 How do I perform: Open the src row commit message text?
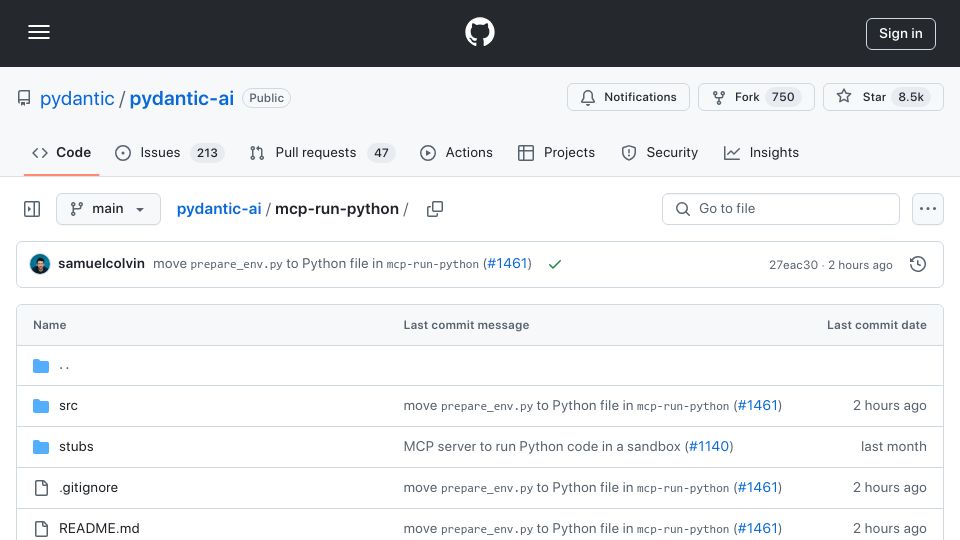pos(567,406)
